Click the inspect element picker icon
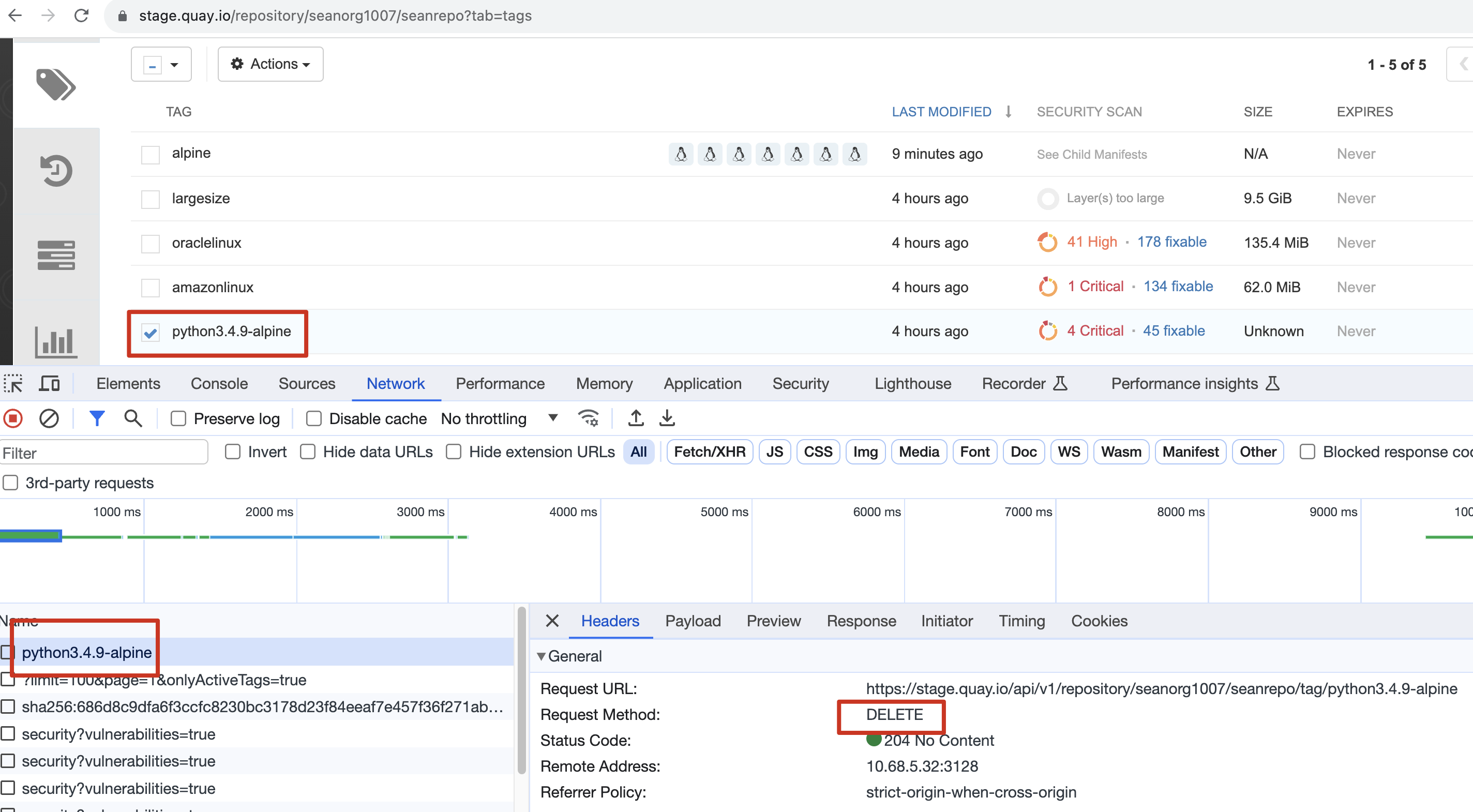The height and width of the screenshot is (812, 1473). (13, 384)
